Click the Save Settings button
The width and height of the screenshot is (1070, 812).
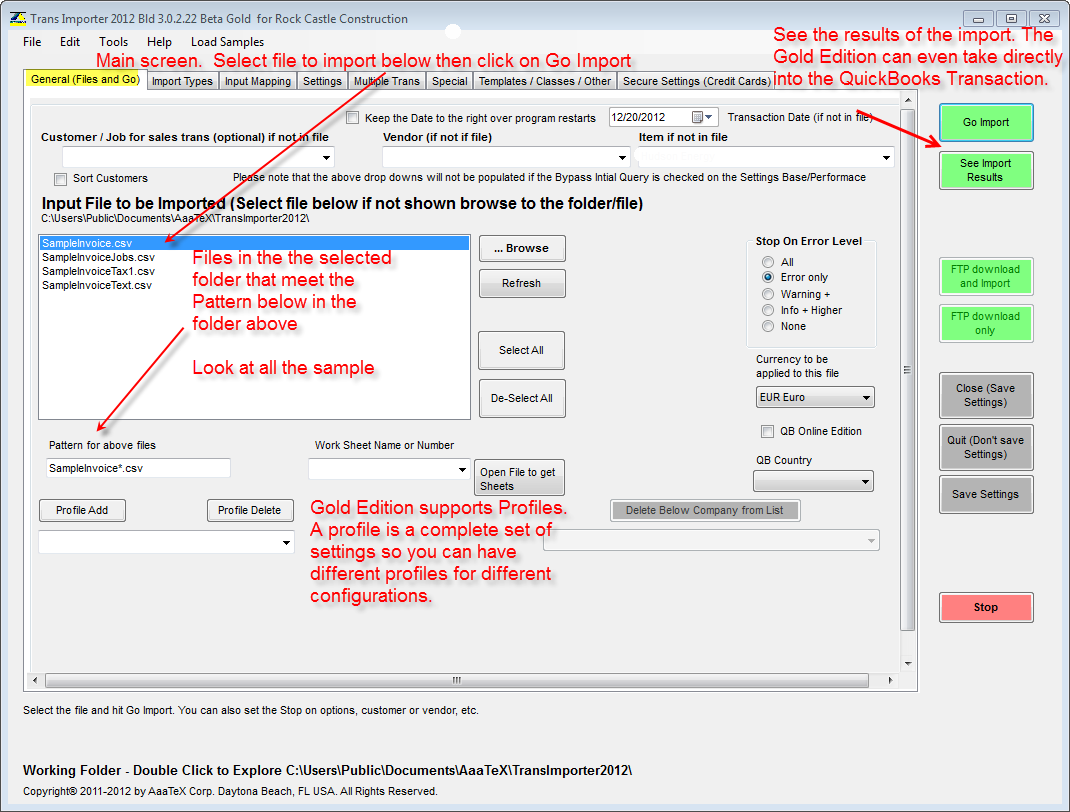(x=986, y=494)
